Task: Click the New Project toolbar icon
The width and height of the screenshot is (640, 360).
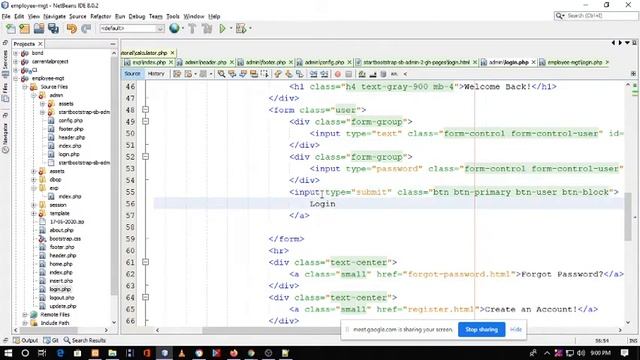Action: point(24,29)
